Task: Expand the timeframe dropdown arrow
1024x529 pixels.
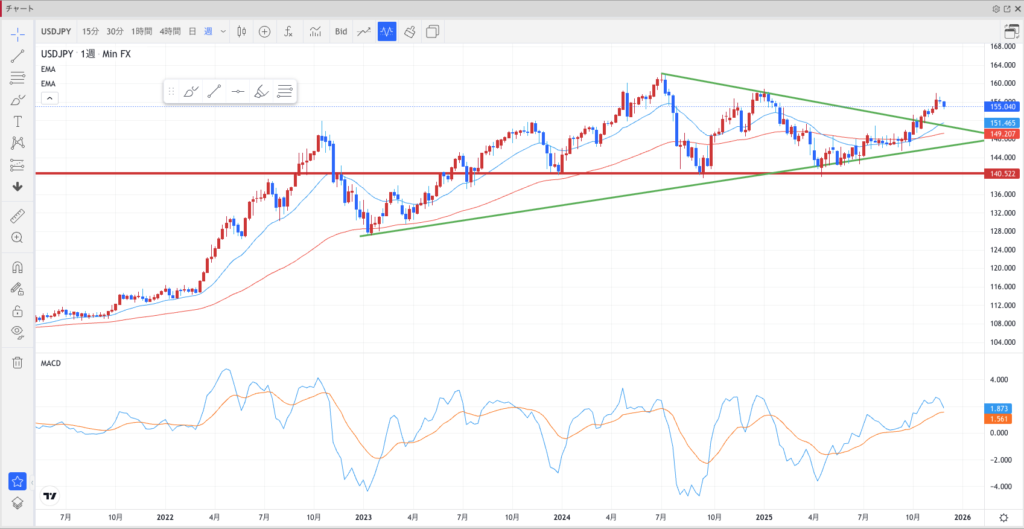Action: [x=223, y=31]
